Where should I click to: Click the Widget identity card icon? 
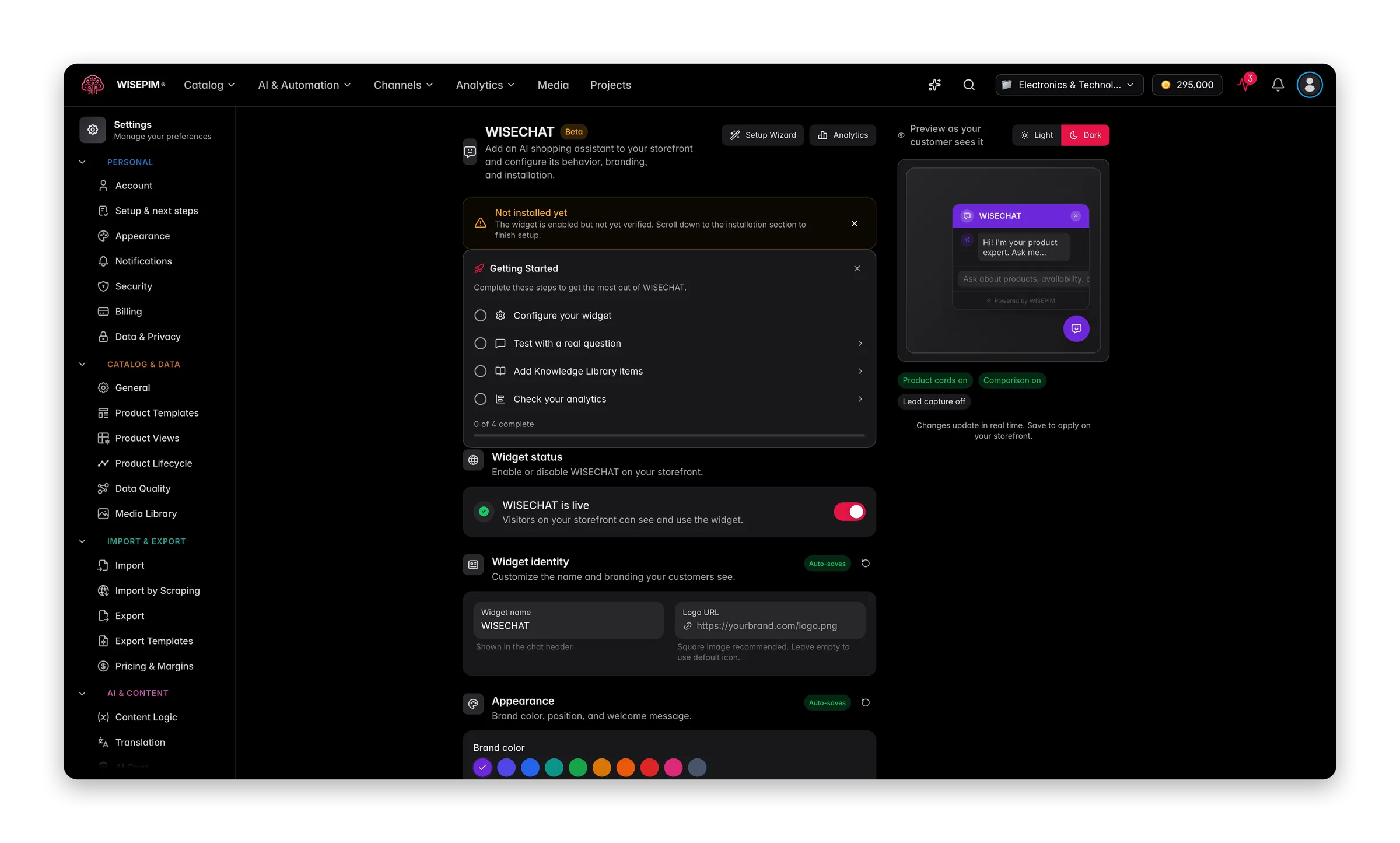(x=473, y=565)
